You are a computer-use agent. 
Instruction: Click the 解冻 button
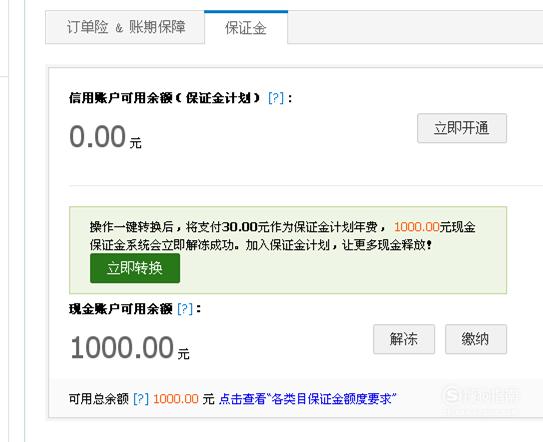(x=404, y=339)
